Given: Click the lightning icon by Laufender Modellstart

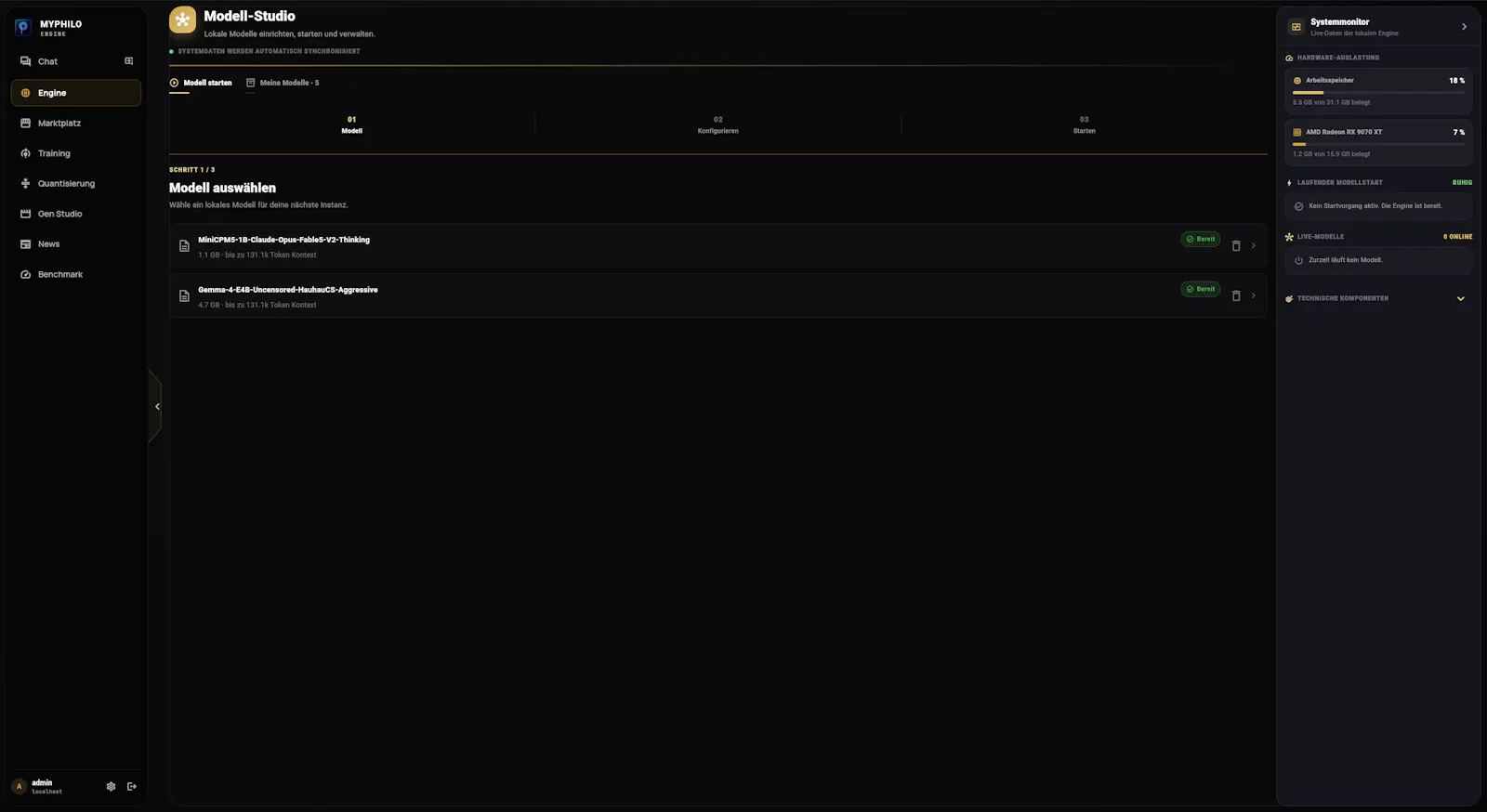Looking at the screenshot, I should coord(1289,183).
